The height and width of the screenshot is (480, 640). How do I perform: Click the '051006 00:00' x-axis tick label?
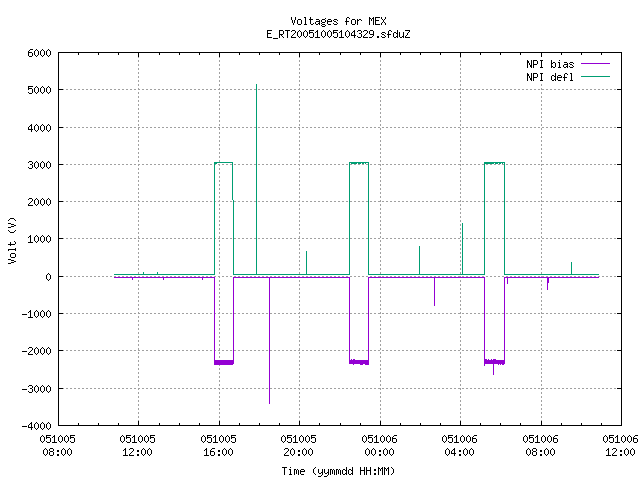(x=379, y=446)
